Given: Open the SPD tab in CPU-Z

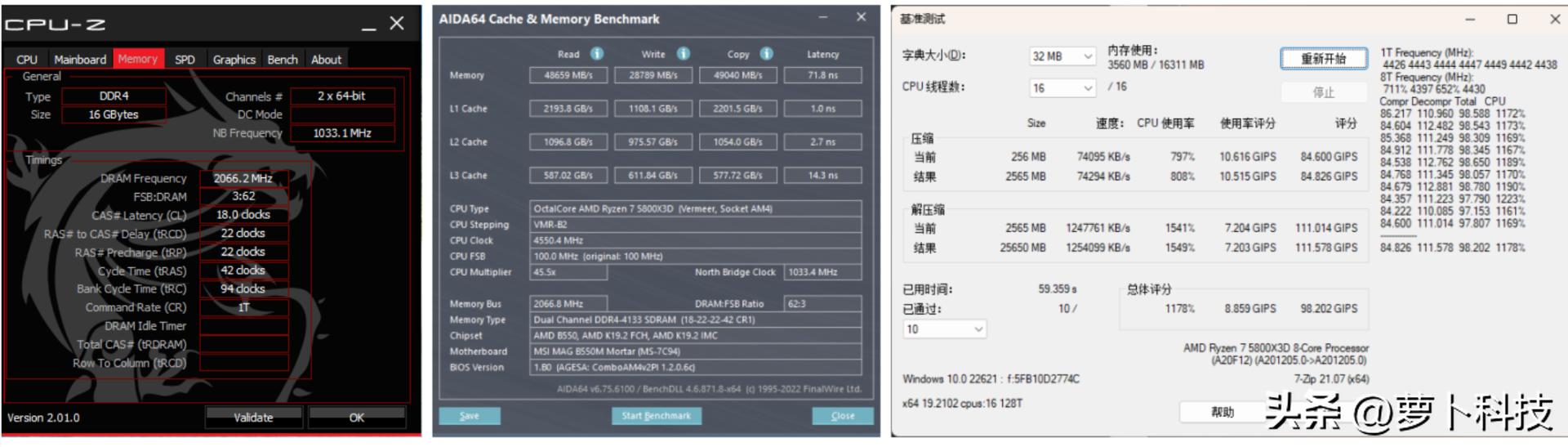Looking at the screenshot, I should (x=185, y=60).
